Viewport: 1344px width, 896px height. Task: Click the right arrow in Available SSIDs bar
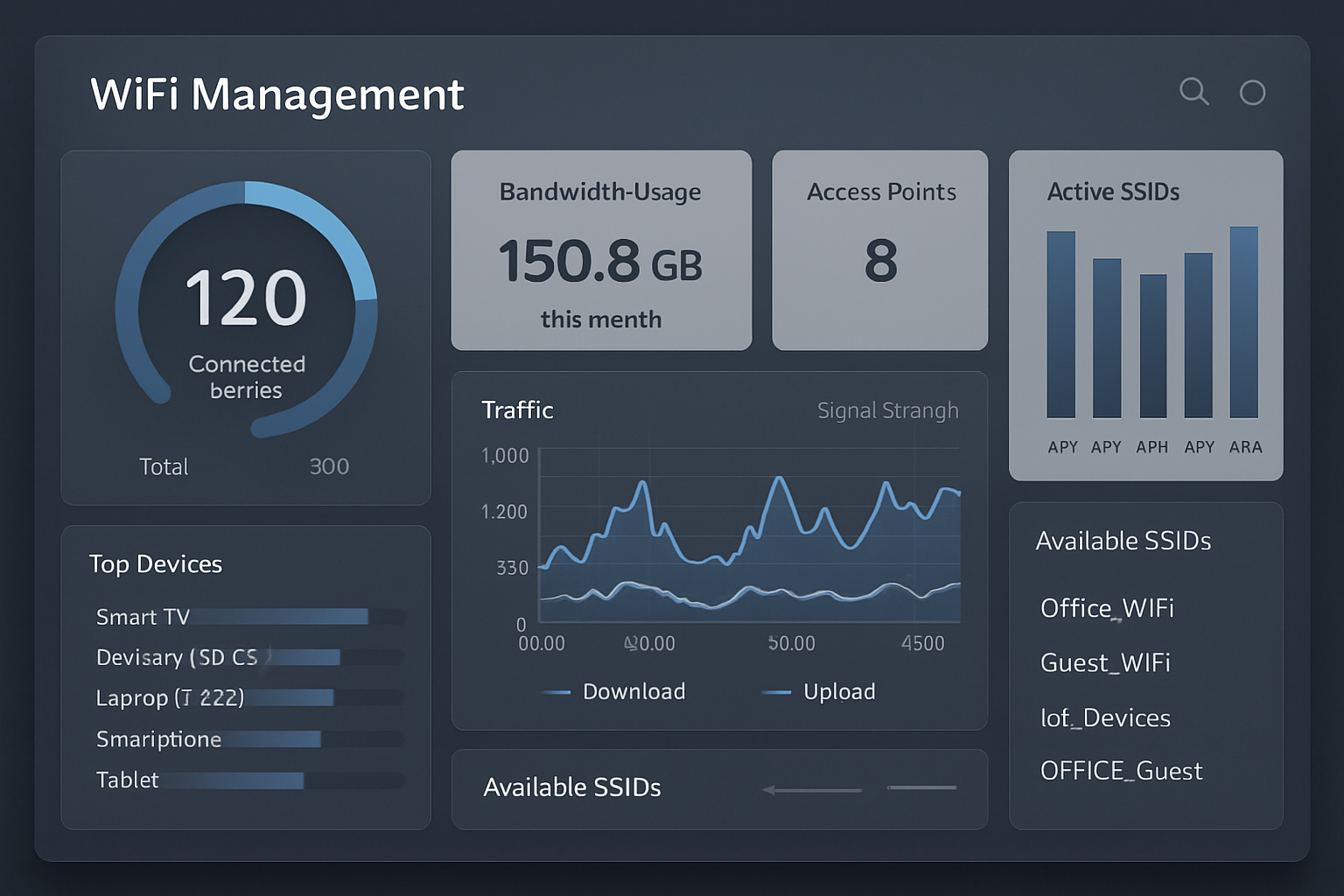coord(920,787)
